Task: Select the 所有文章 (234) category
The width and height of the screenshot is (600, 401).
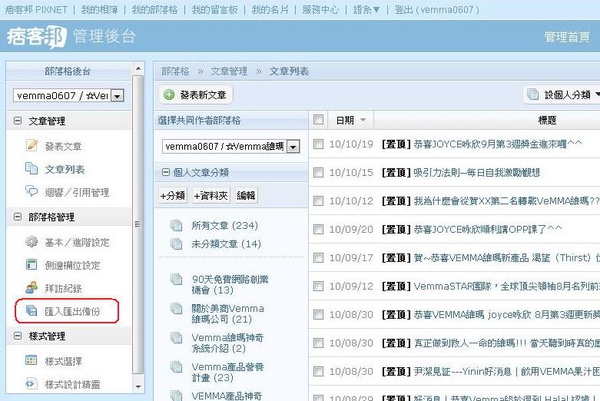Action: 225,225
